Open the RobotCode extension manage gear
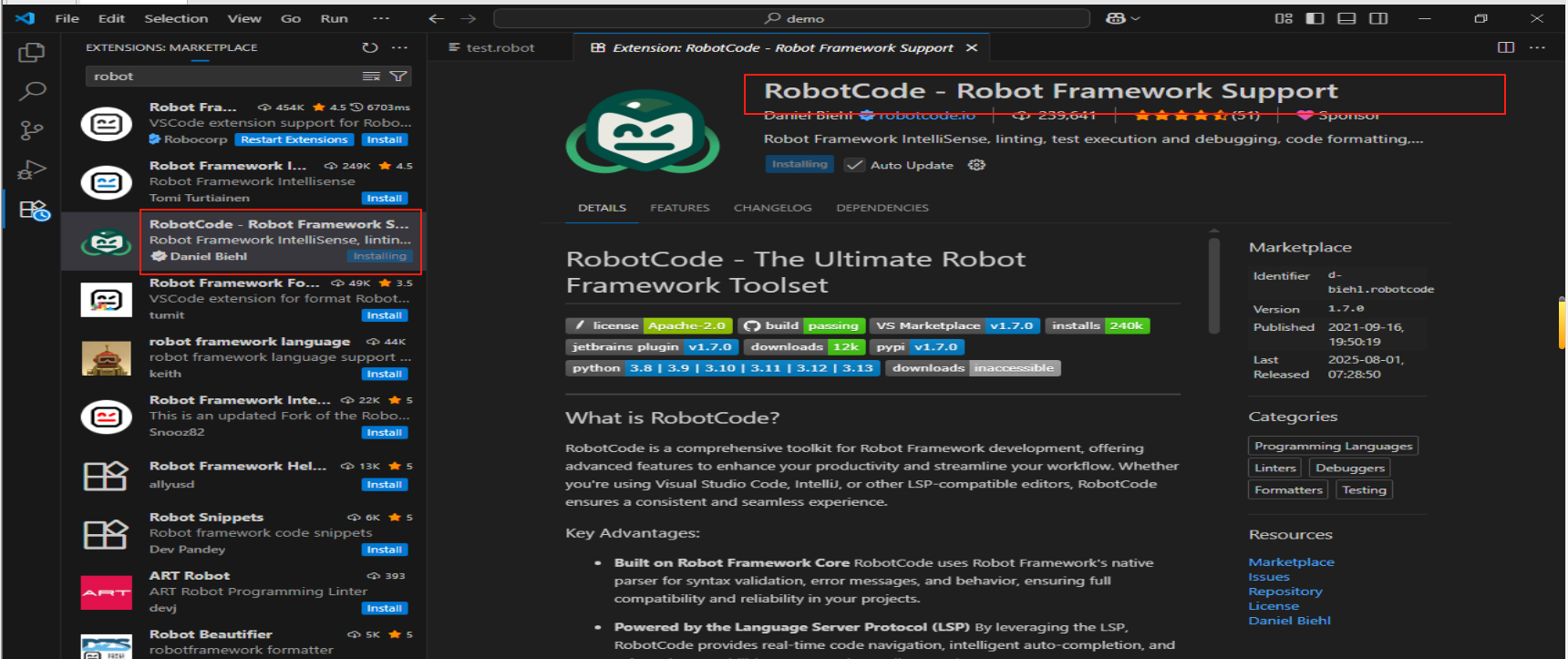1568x659 pixels. (x=976, y=165)
